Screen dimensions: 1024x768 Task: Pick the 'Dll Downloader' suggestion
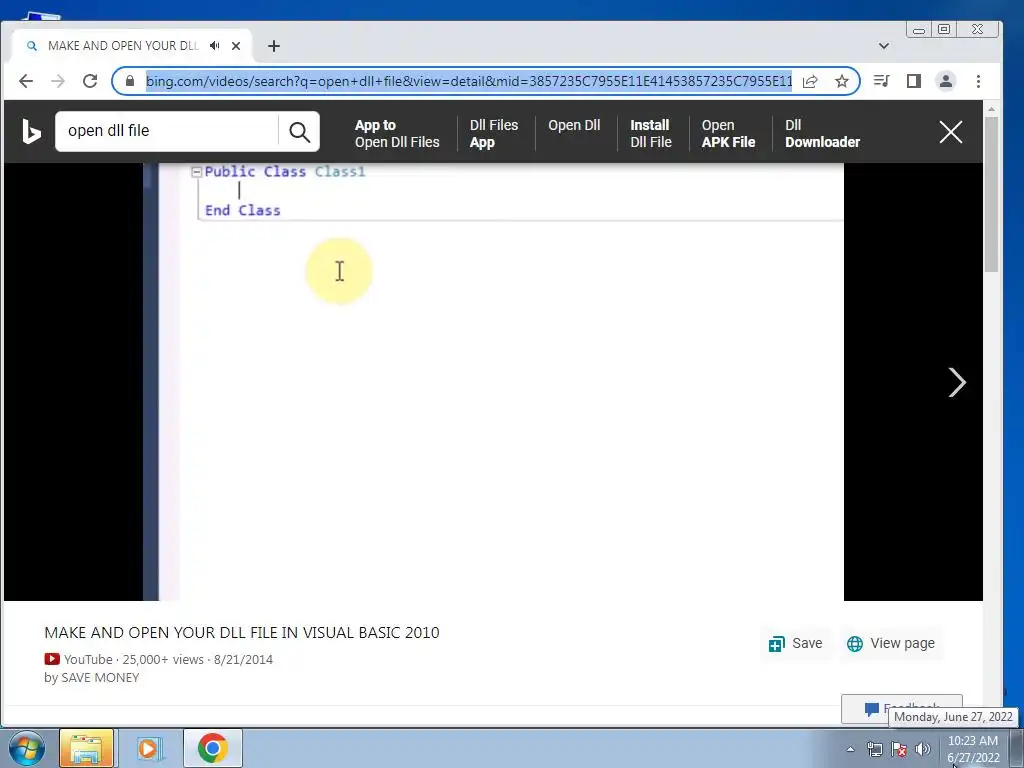coord(822,133)
